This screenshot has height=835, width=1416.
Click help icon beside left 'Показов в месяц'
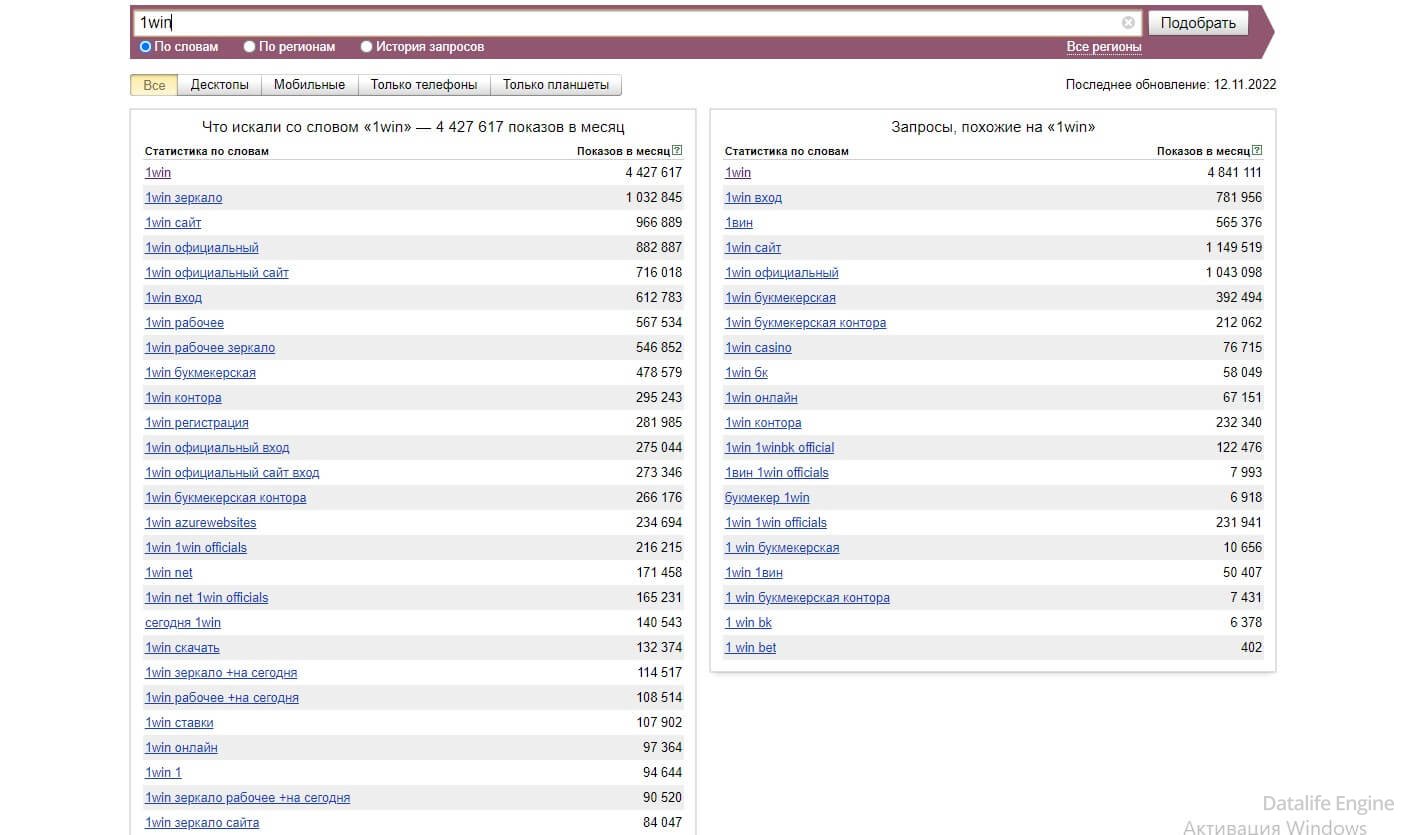[x=677, y=151]
